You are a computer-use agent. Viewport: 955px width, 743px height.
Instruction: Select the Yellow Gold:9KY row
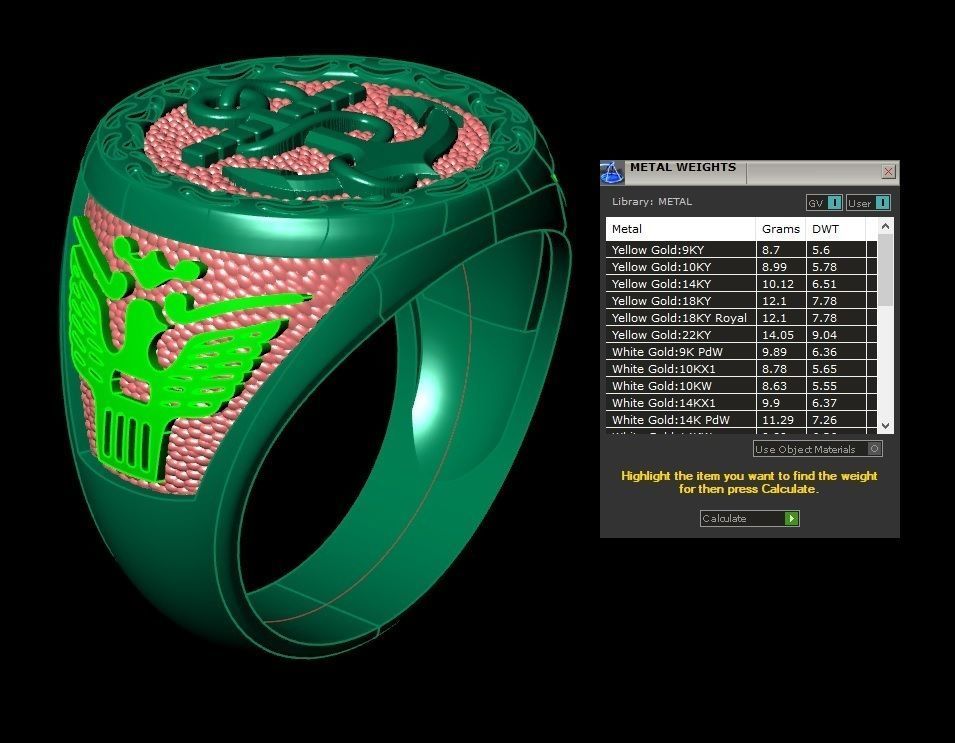click(741, 250)
